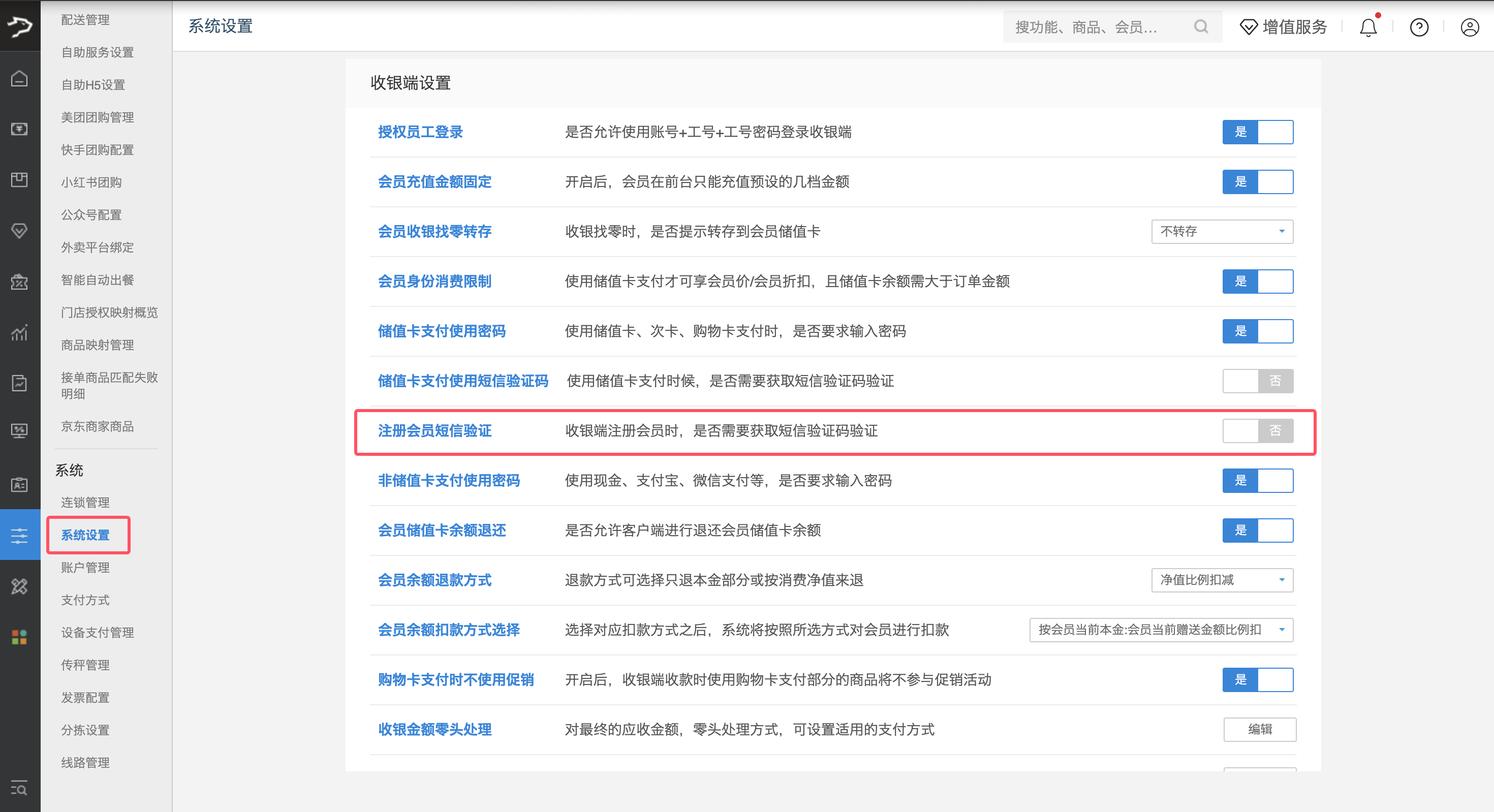The image size is (1494, 812).
Task: Click the magnifier search icon in header
Action: coord(1201,27)
